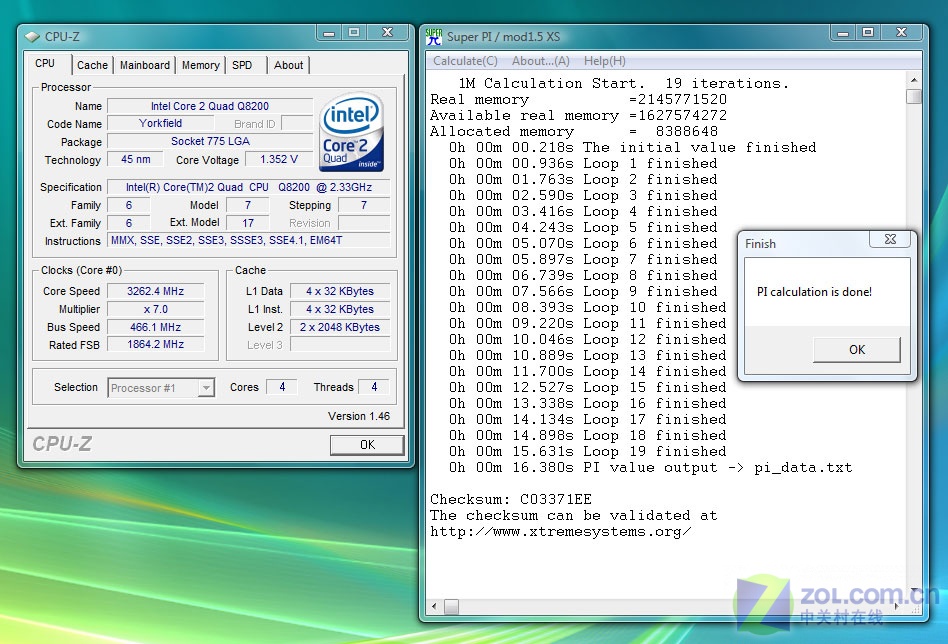Close the Finish dialog with X
The width and height of the screenshot is (948, 644).
[x=890, y=239]
